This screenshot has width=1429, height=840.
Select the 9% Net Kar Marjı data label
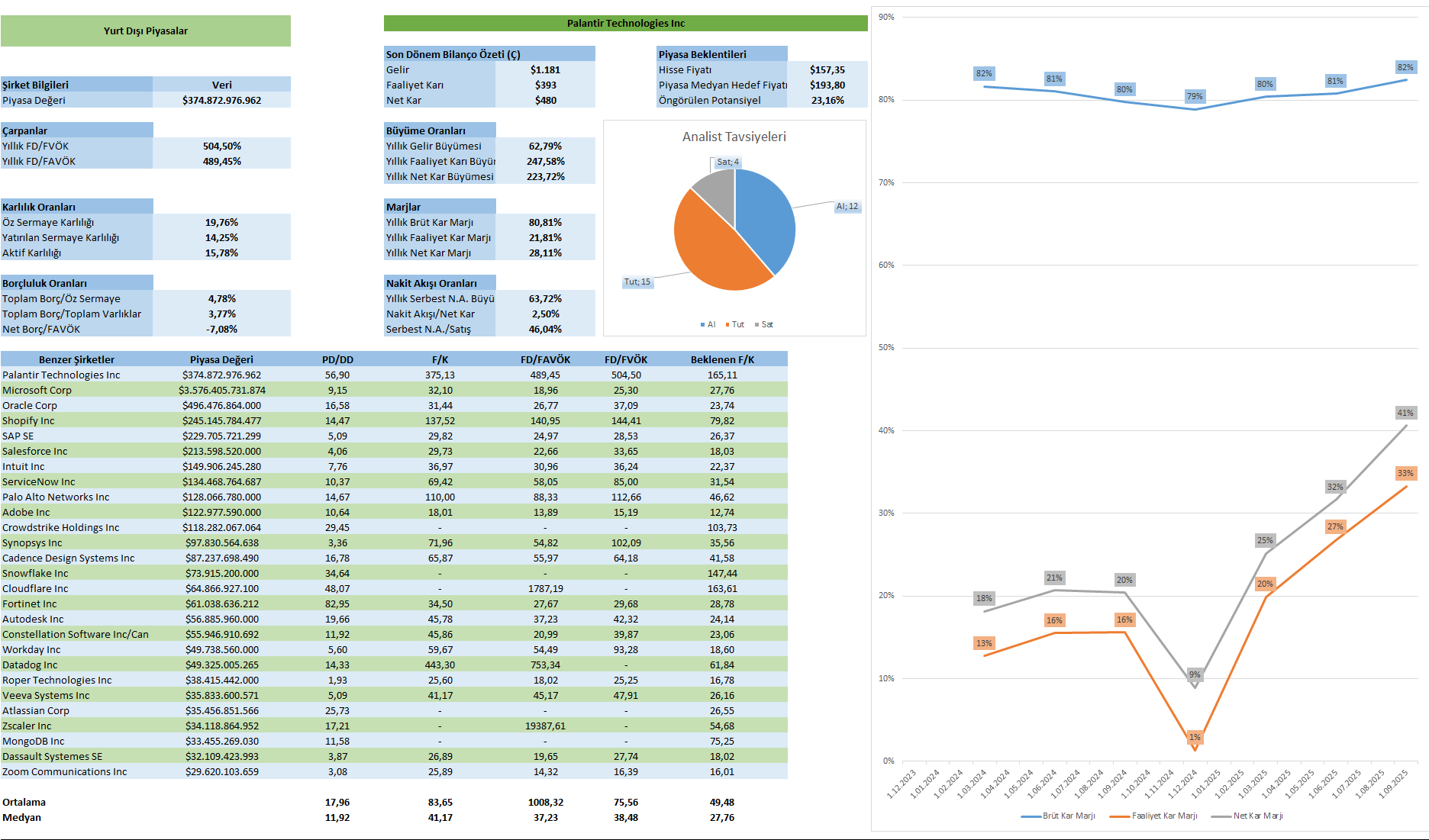click(x=1195, y=674)
